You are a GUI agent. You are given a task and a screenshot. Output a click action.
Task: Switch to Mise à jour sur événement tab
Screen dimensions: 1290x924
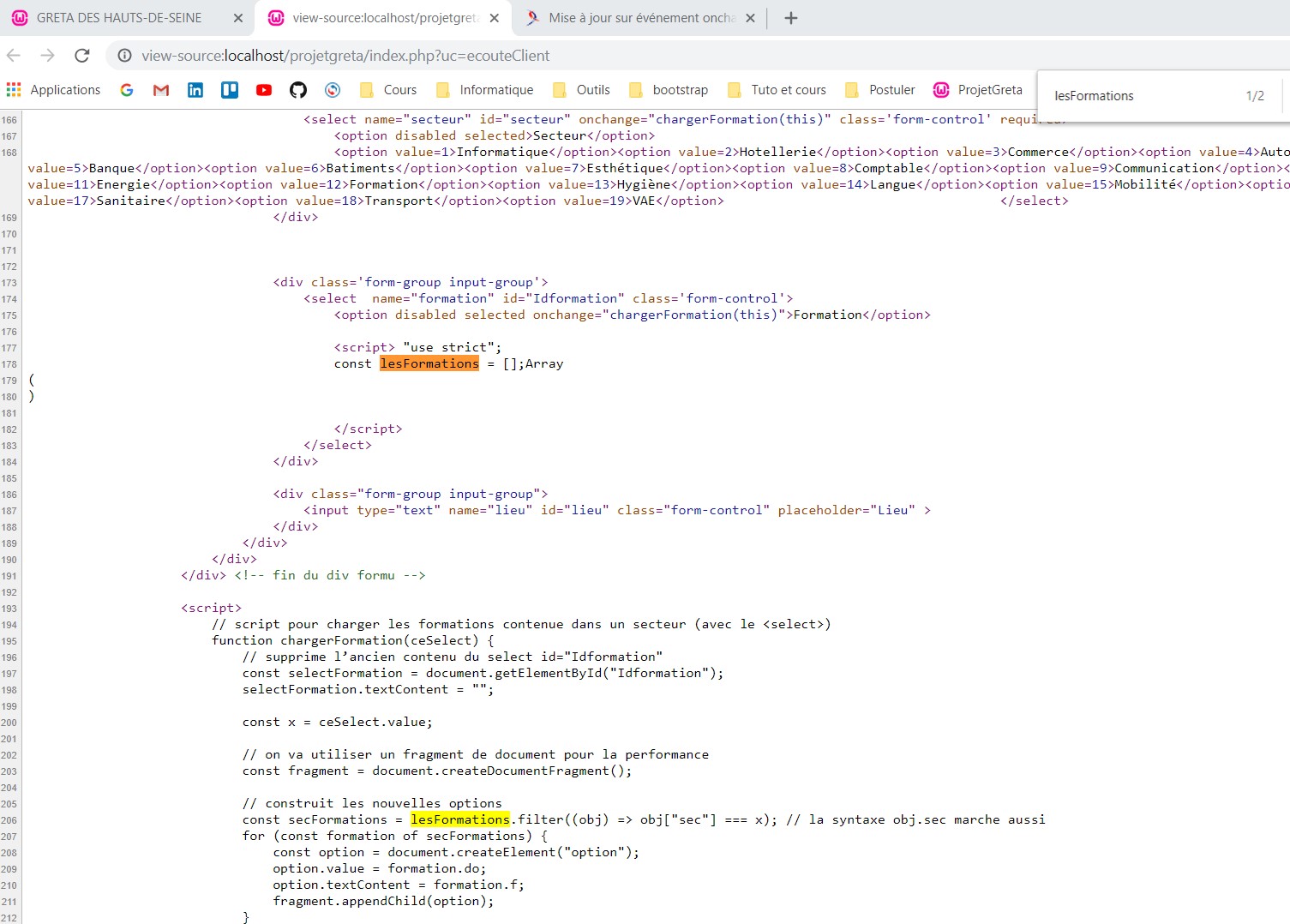pos(640,18)
